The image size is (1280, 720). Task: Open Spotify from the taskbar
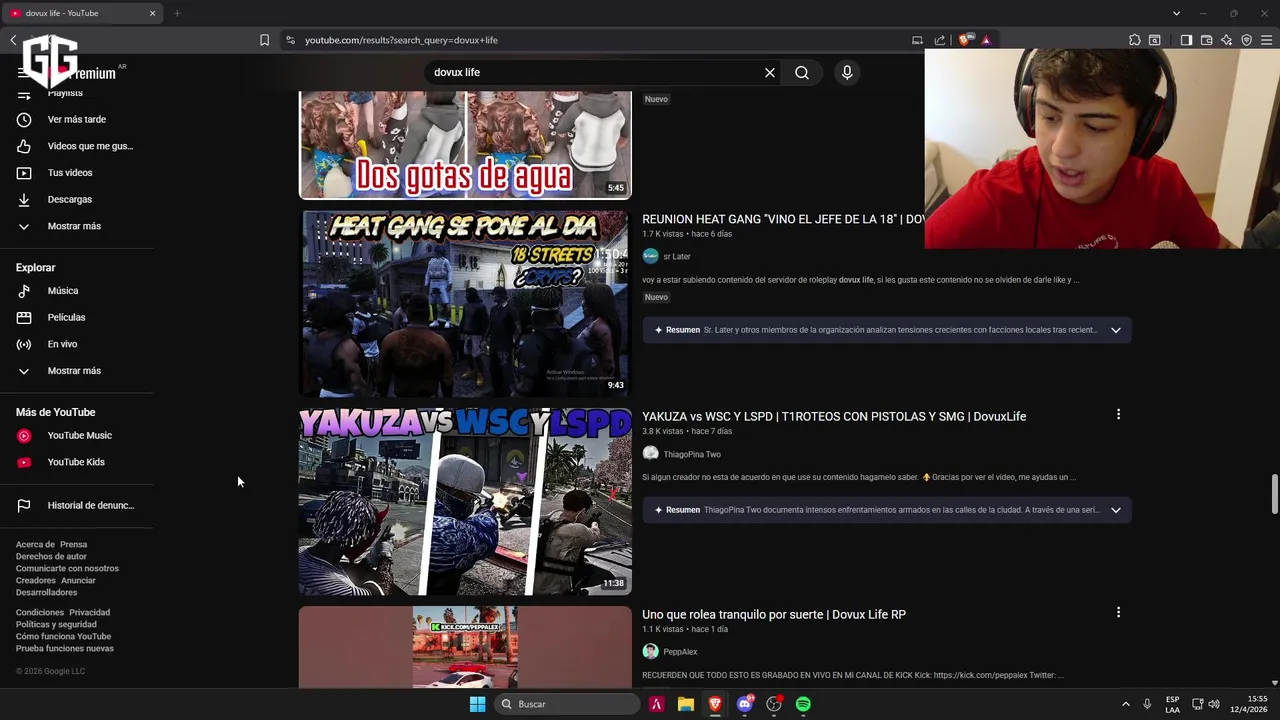(x=803, y=704)
